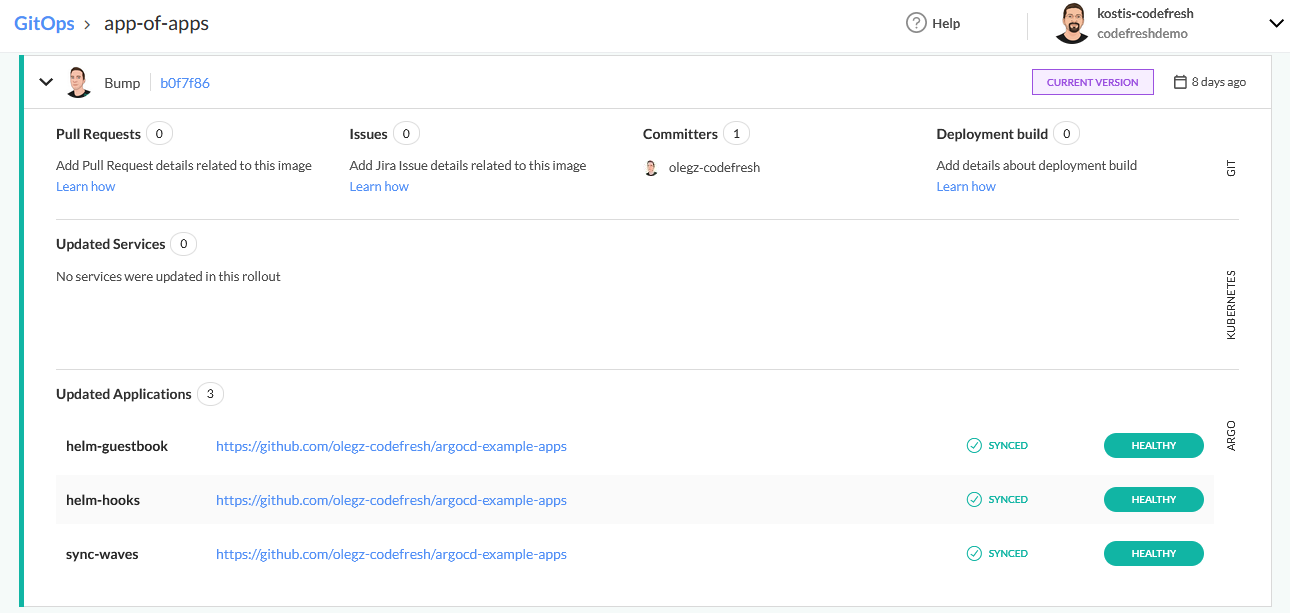Click the synced checkmark icon for sync-waves

pyautogui.click(x=974, y=554)
